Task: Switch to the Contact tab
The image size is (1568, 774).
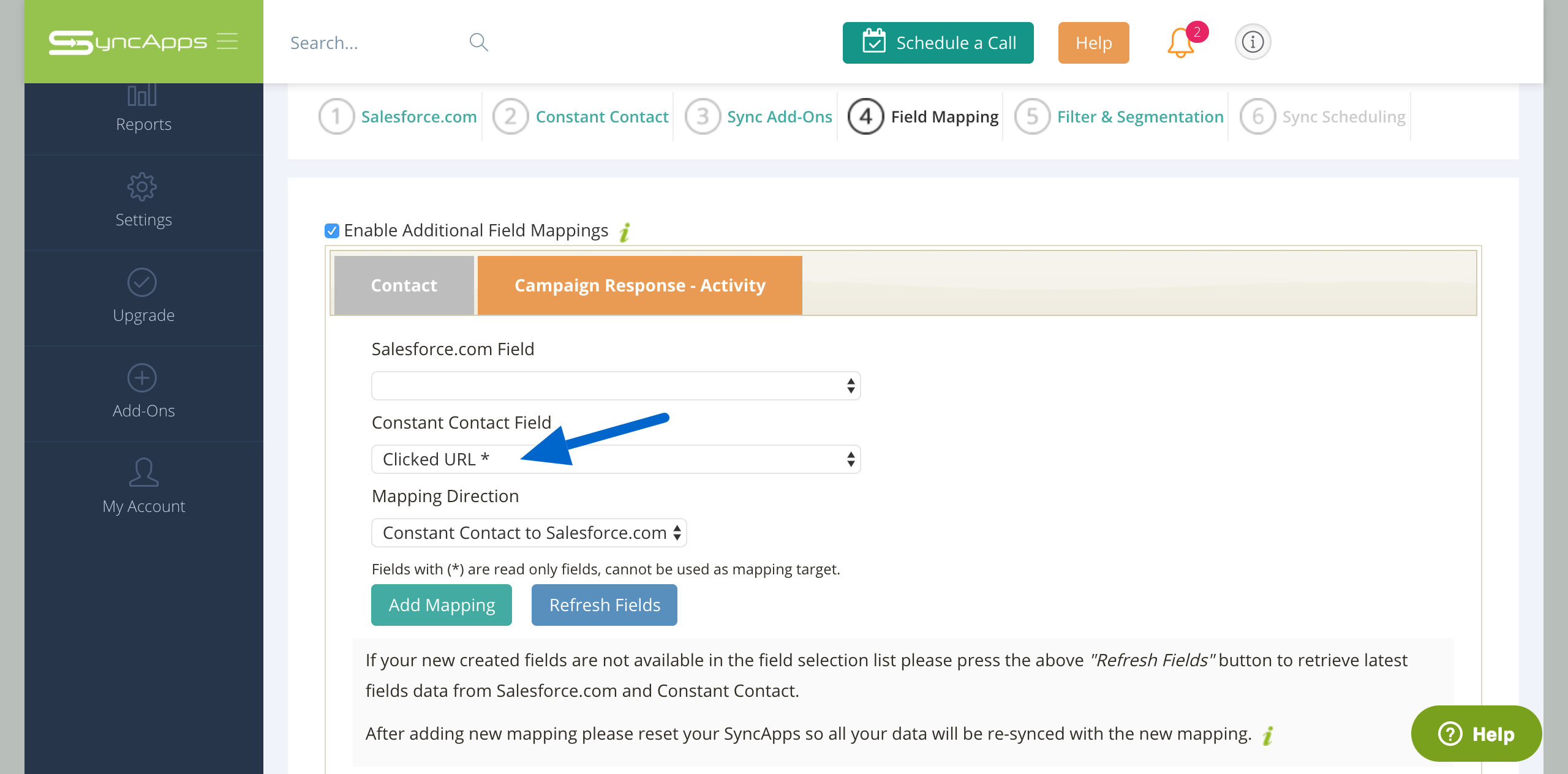Action: pyautogui.click(x=404, y=285)
